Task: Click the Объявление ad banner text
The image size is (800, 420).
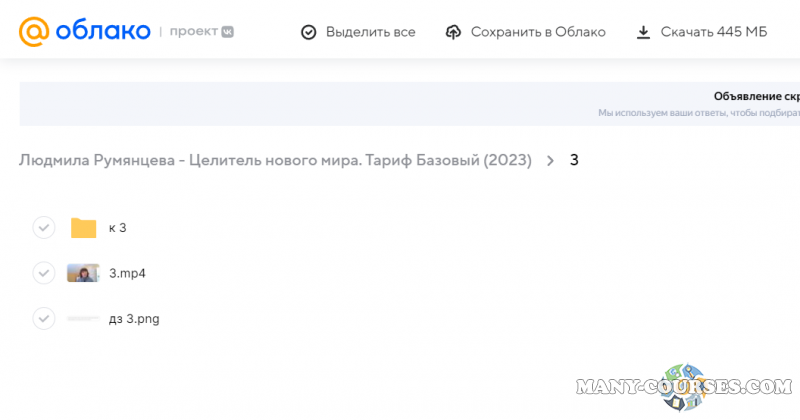Action: (755, 97)
